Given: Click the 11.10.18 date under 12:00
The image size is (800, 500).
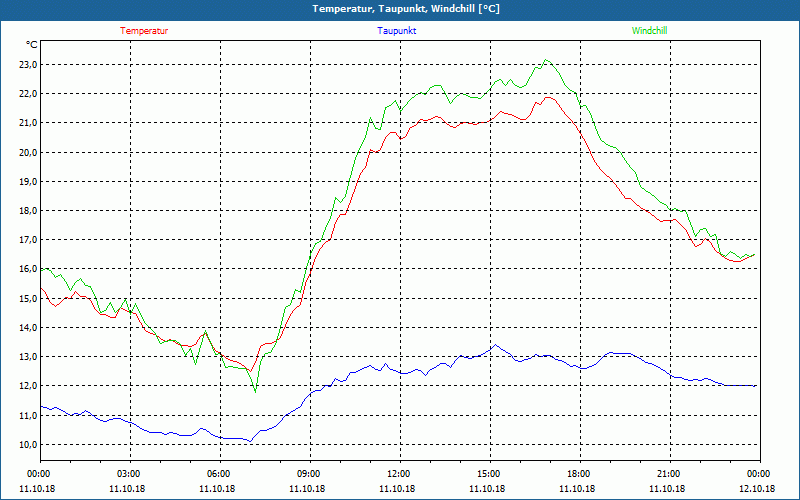Looking at the screenshot, I should (397, 488).
